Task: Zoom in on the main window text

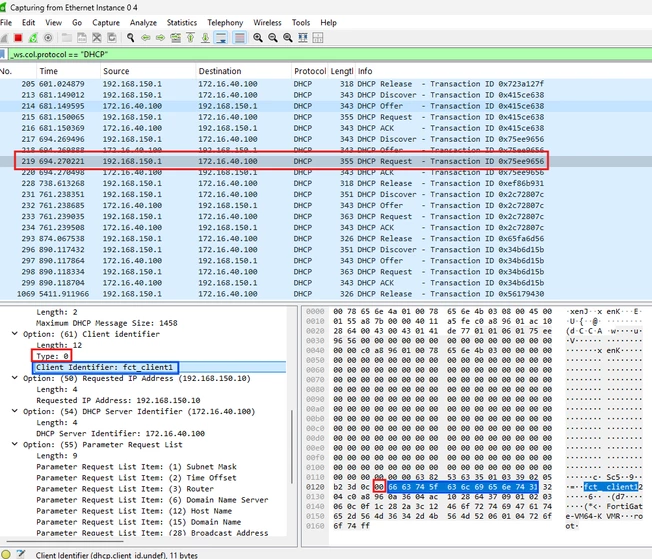Action: coord(258,38)
